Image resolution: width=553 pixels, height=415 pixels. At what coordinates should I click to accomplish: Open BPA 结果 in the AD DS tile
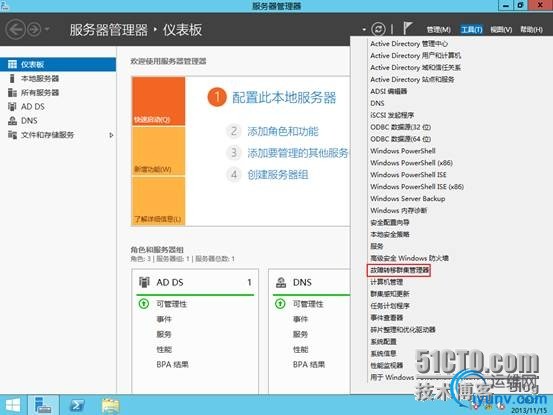pyautogui.click(x=172, y=365)
